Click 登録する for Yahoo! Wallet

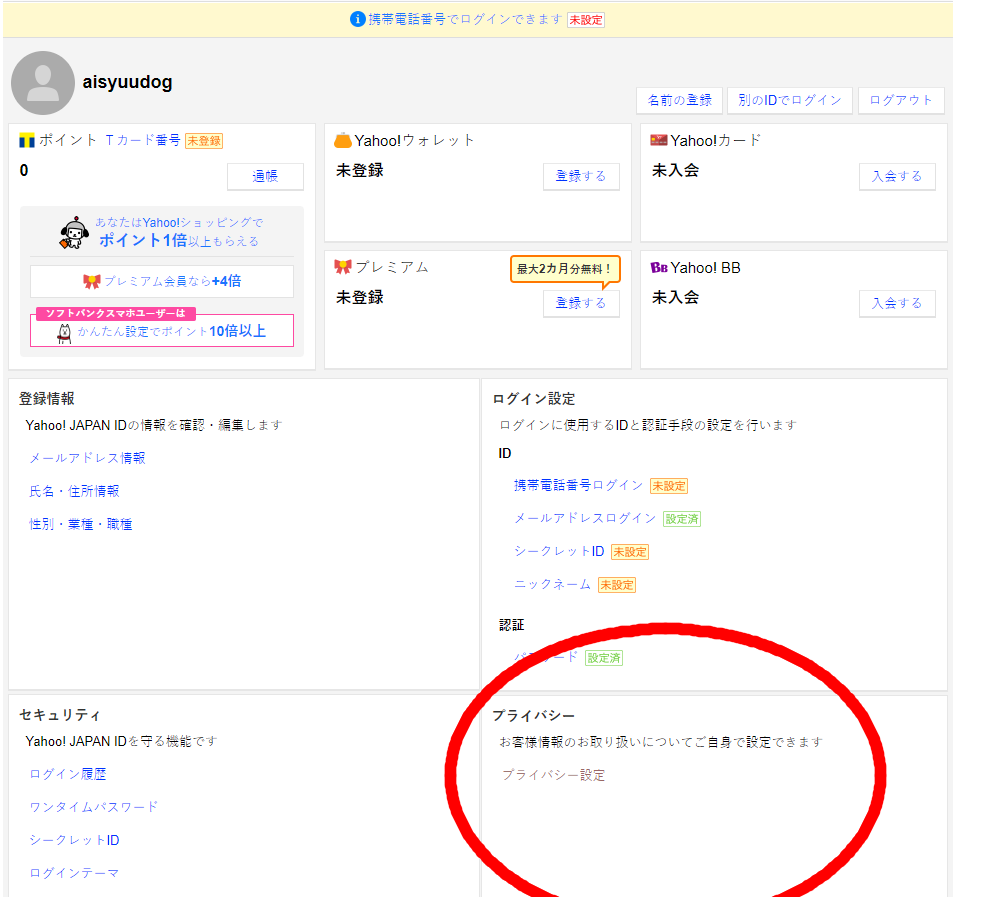581,176
